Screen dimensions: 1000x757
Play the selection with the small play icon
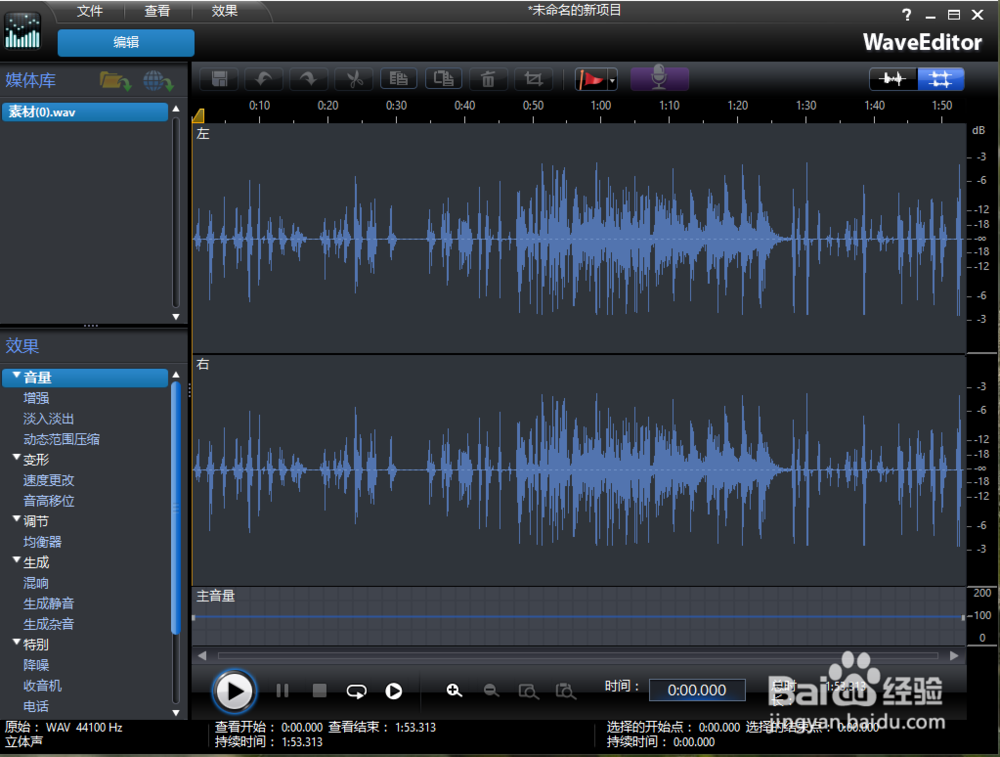[393, 691]
